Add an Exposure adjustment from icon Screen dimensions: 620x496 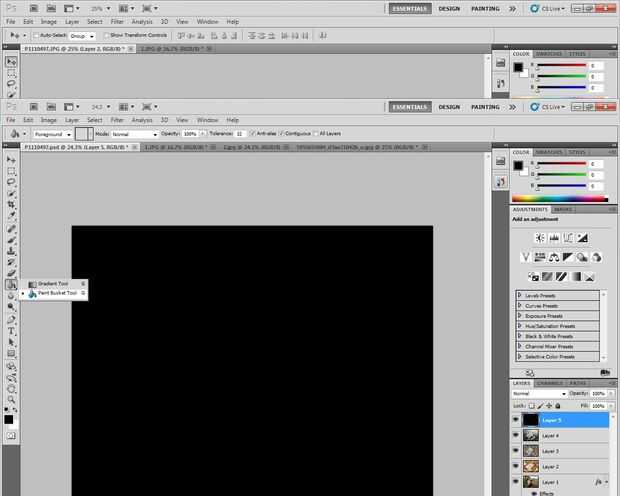[x=582, y=238]
